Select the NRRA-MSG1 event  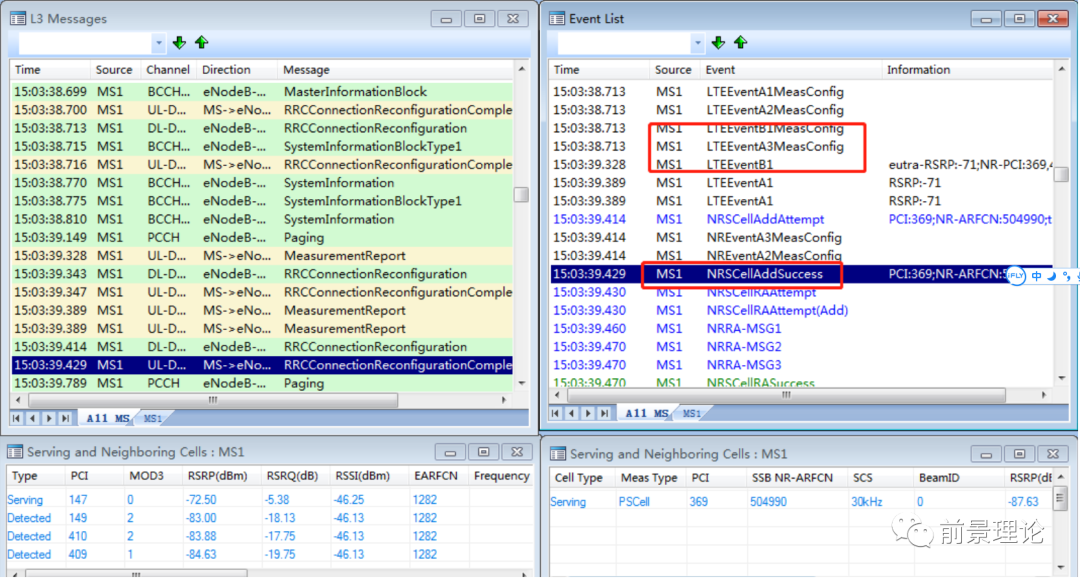801,328
